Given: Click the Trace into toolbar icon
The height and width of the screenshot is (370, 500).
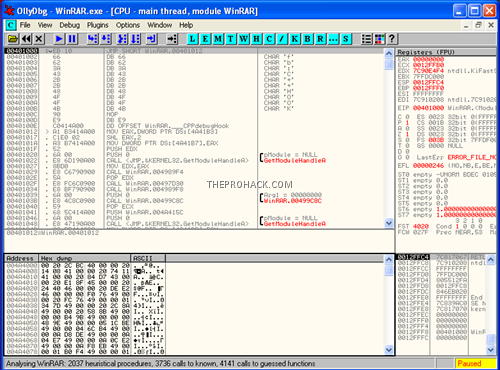Looking at the screenshot, I should [x=122, y=39].
